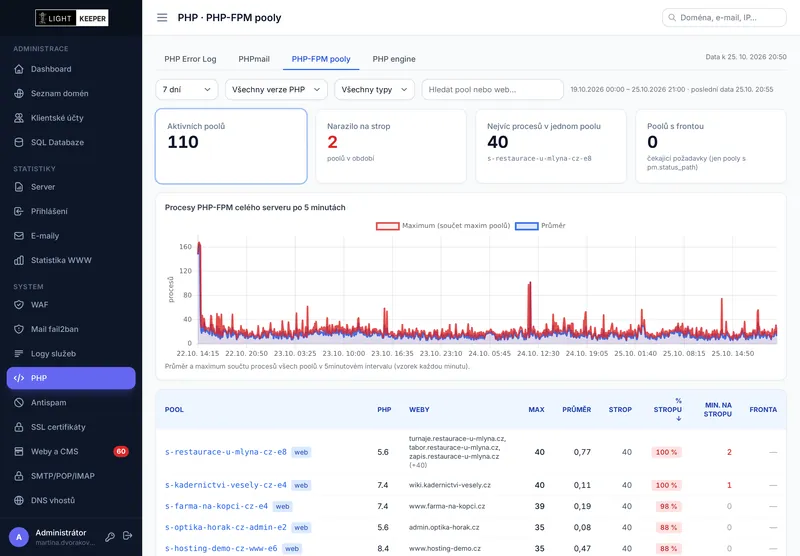Click the Administrátor avatar circle

(19, 537)
